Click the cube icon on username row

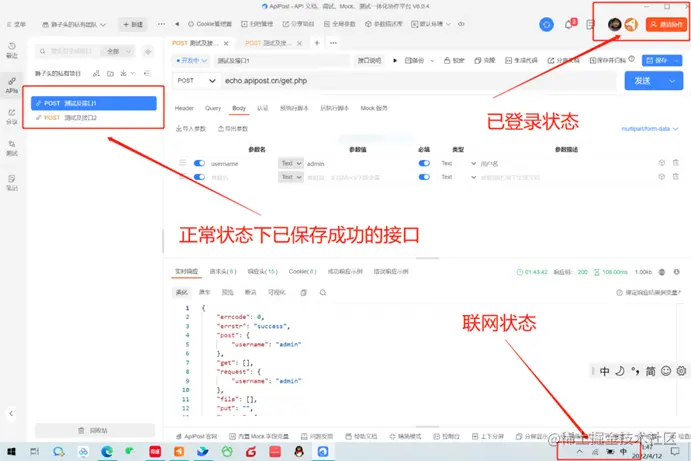[661, 163]
